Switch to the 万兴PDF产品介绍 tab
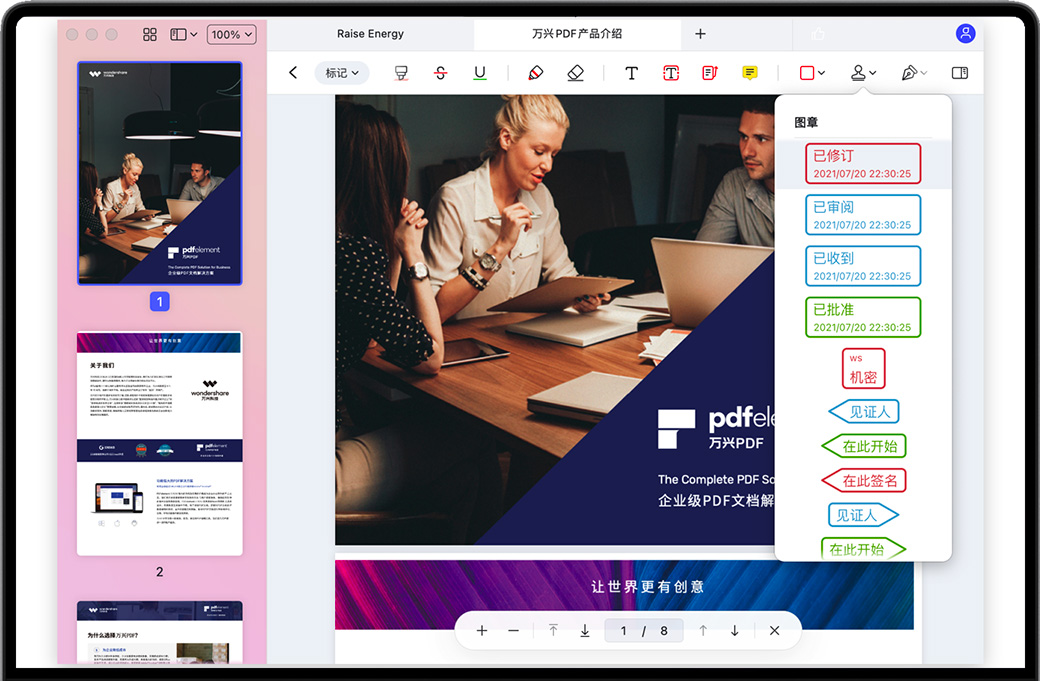The height and width of the screenshot is (681, 1040). (577, 34)
